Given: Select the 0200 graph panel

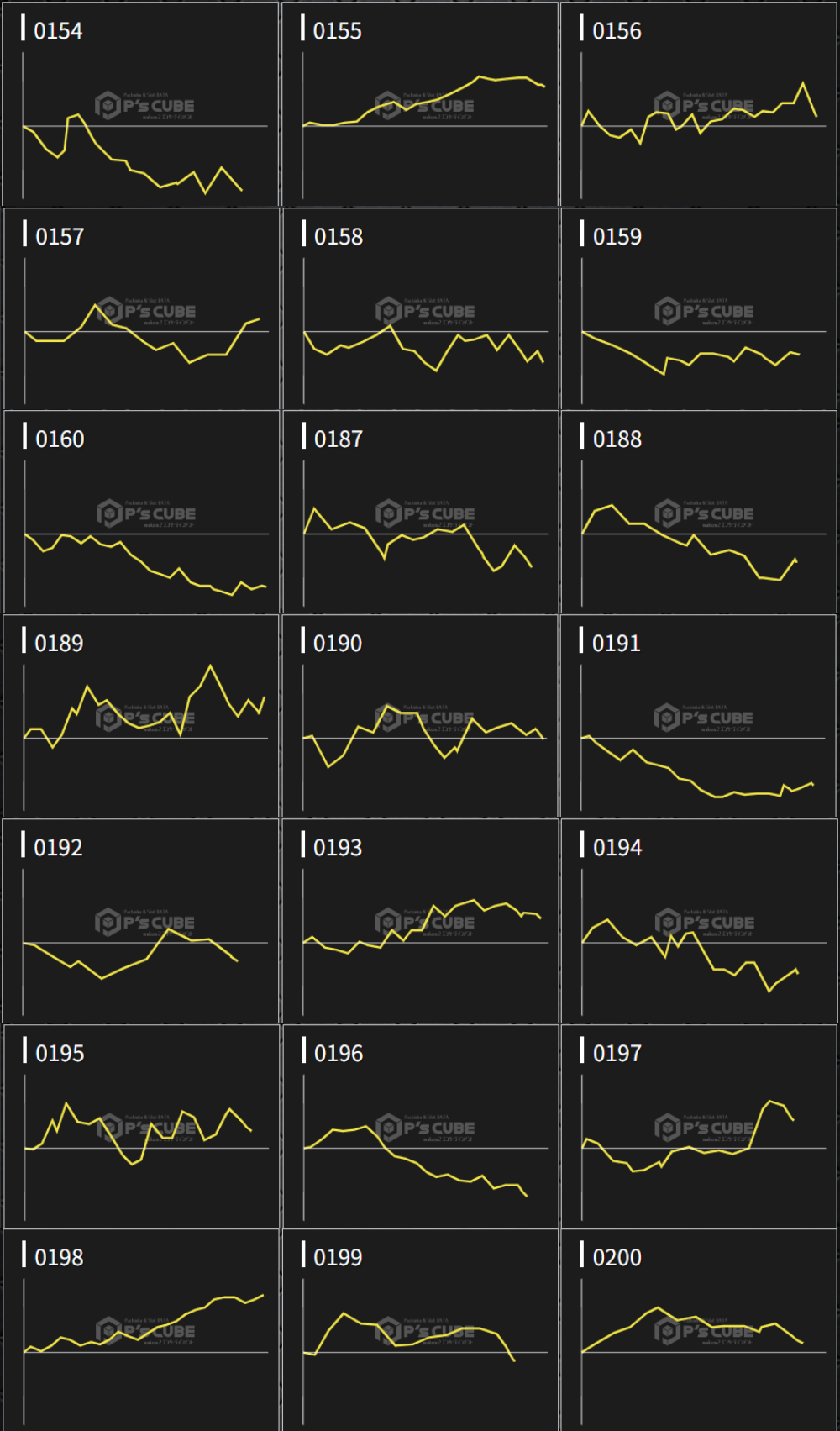Looking at the screenshot, I should (699, 1331).
